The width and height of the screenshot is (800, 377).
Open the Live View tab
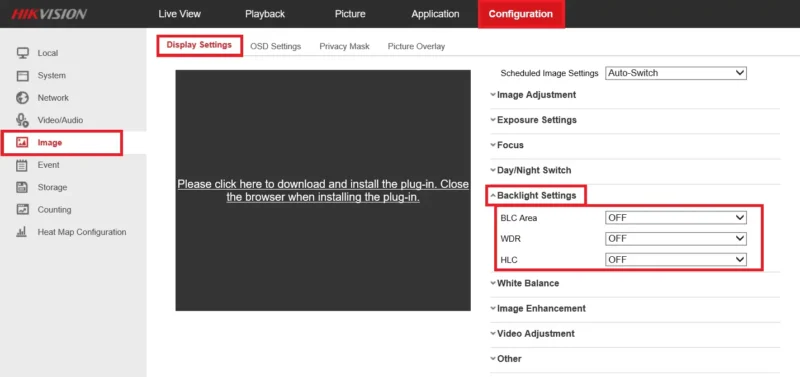pyautogui.click(x=180, y=14)
